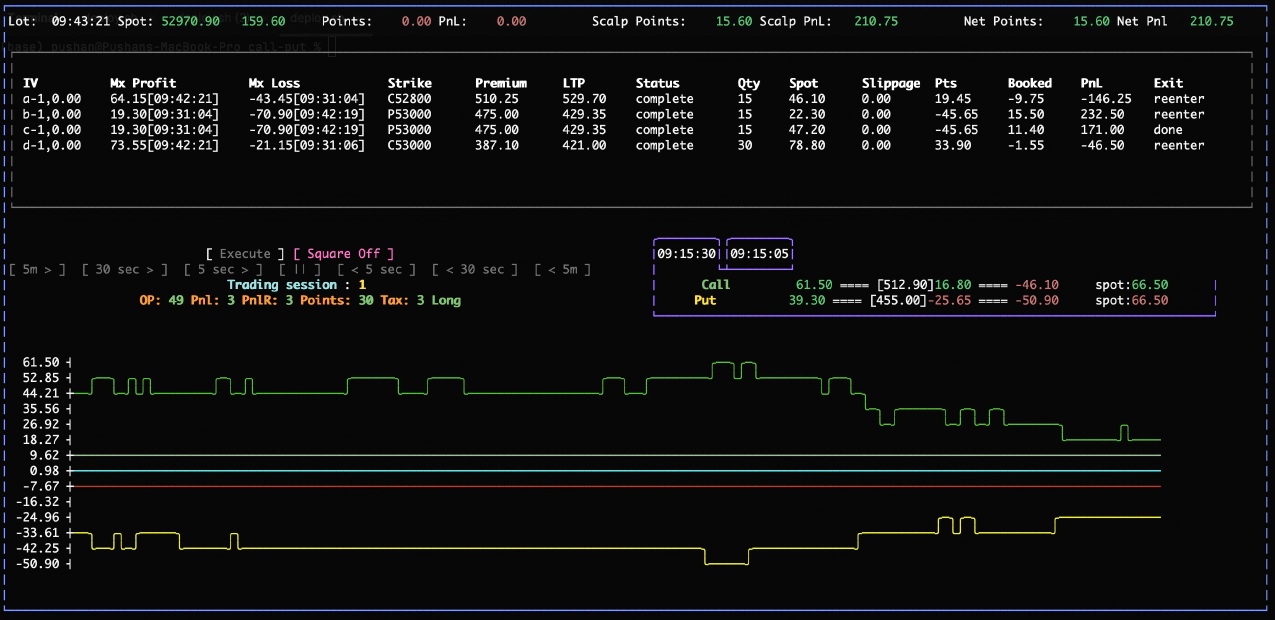The width and height of the screenshot is (1275, 620).
Task: Step using the '< 30 sec' control
Action: click(475, 269)
